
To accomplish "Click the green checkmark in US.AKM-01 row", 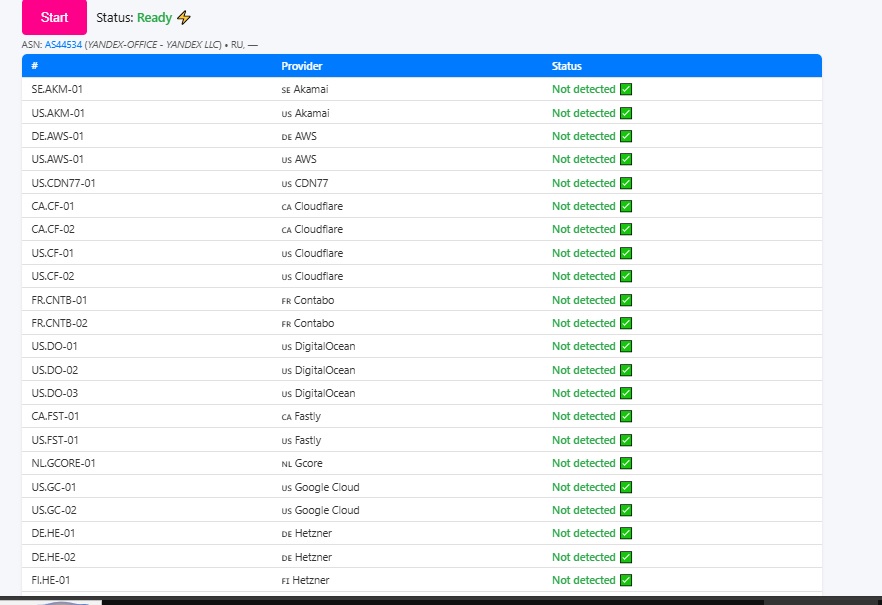I will pos(626,113).
